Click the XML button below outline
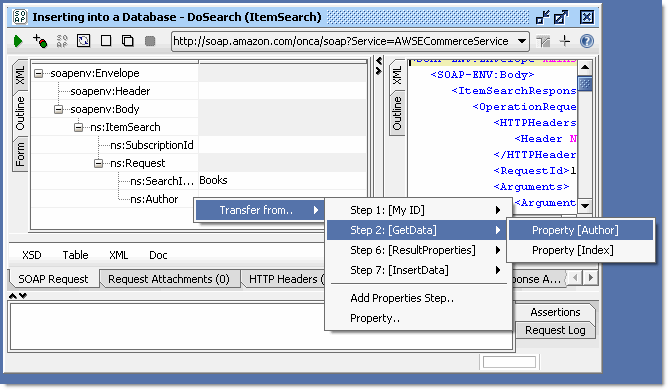This screenshot has height=390, width=668. pyautogui.click(x=118, y=255)
